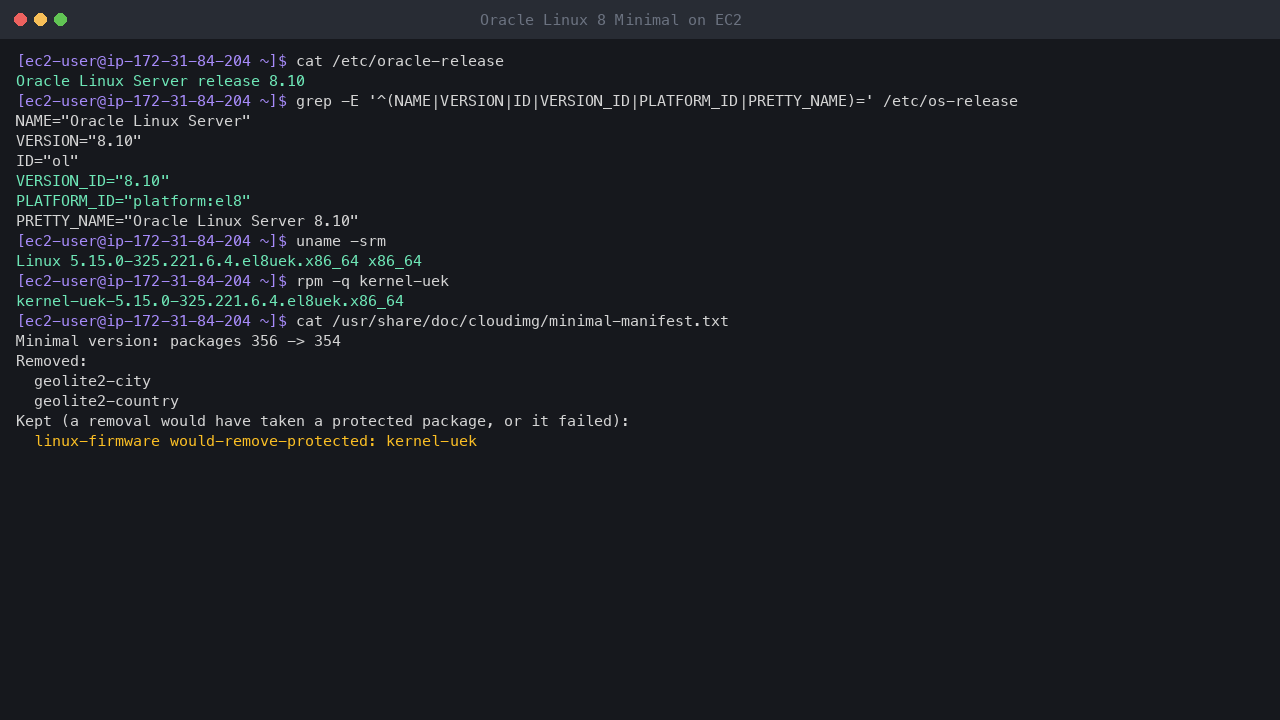Image resolution: width=1280 pixels, height=720 pixels.
Task: Click the line starting with "Kept (a removal"
Action: (x=323, y=421)
